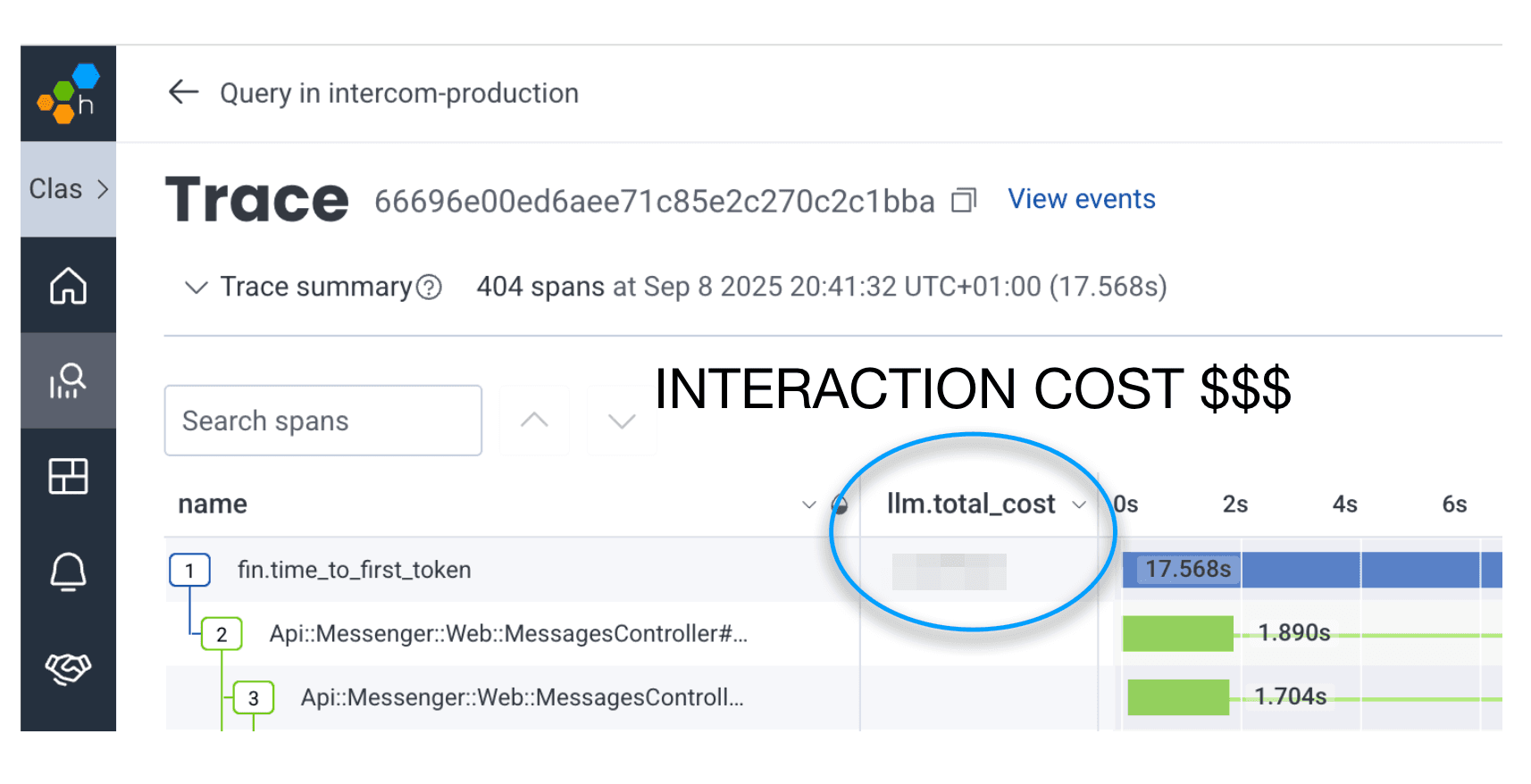Show Trace summary help tooltip

pyautogui.click(x=430, y=288)
